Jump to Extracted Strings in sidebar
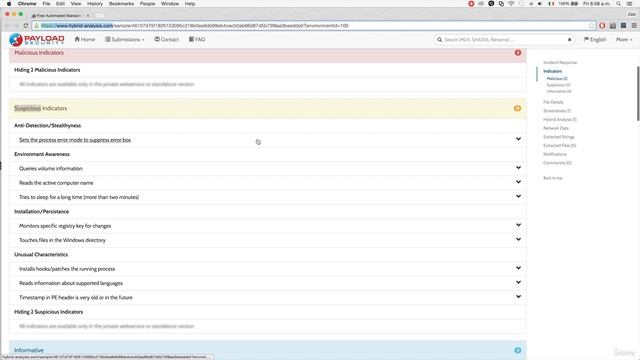Screen dimensions: 640x360 (x=558, y=137)
